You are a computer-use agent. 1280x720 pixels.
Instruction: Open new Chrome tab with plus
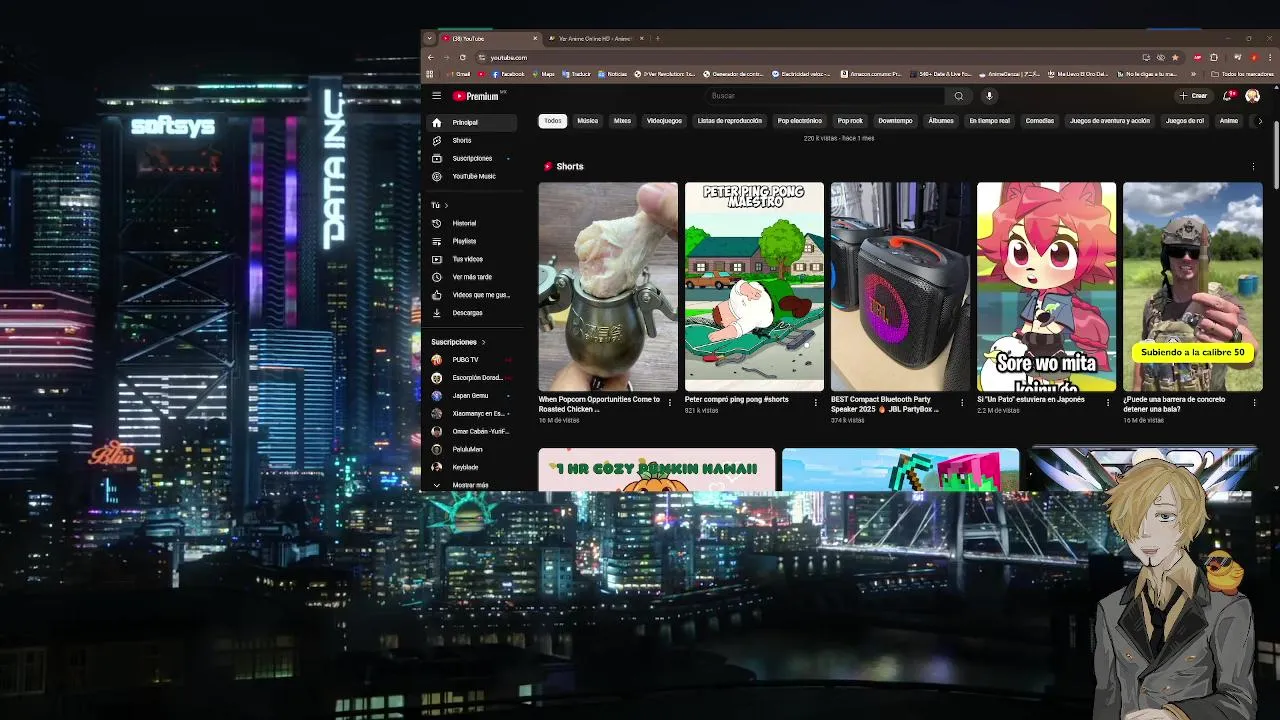click(657, 39)
